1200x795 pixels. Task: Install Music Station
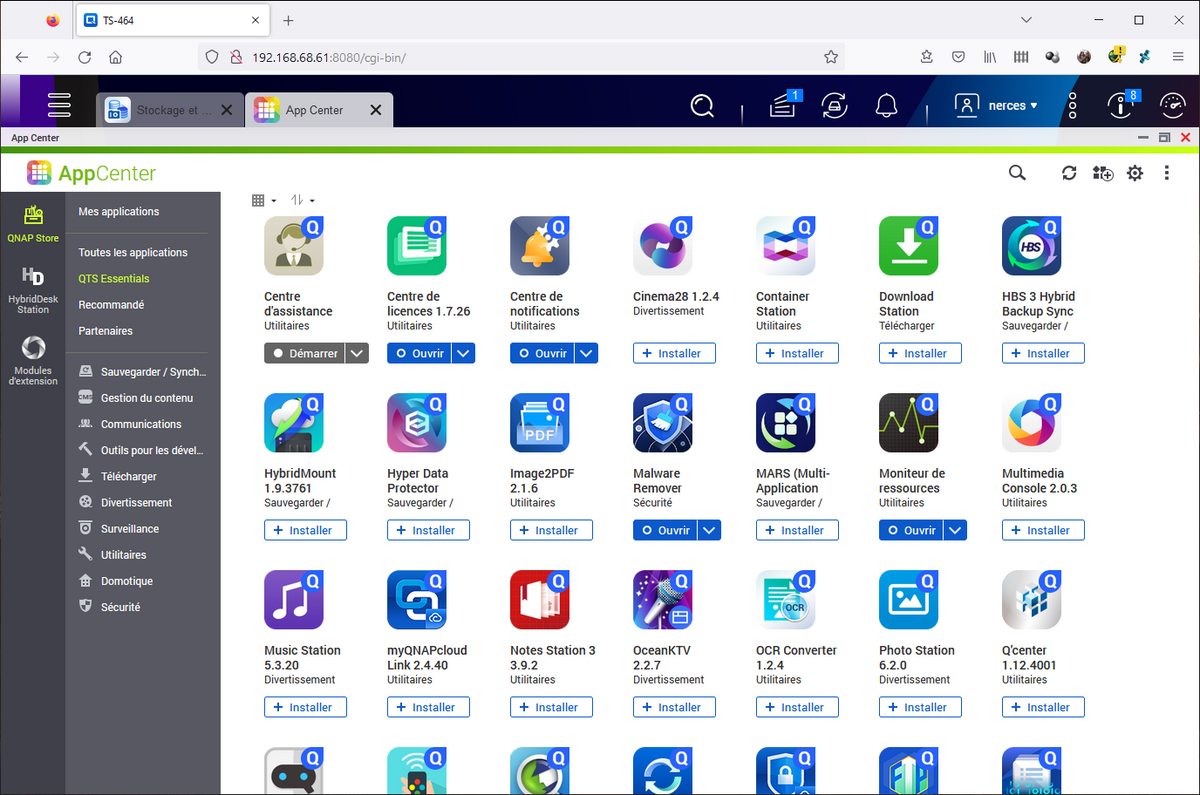(x=305, y=707)
